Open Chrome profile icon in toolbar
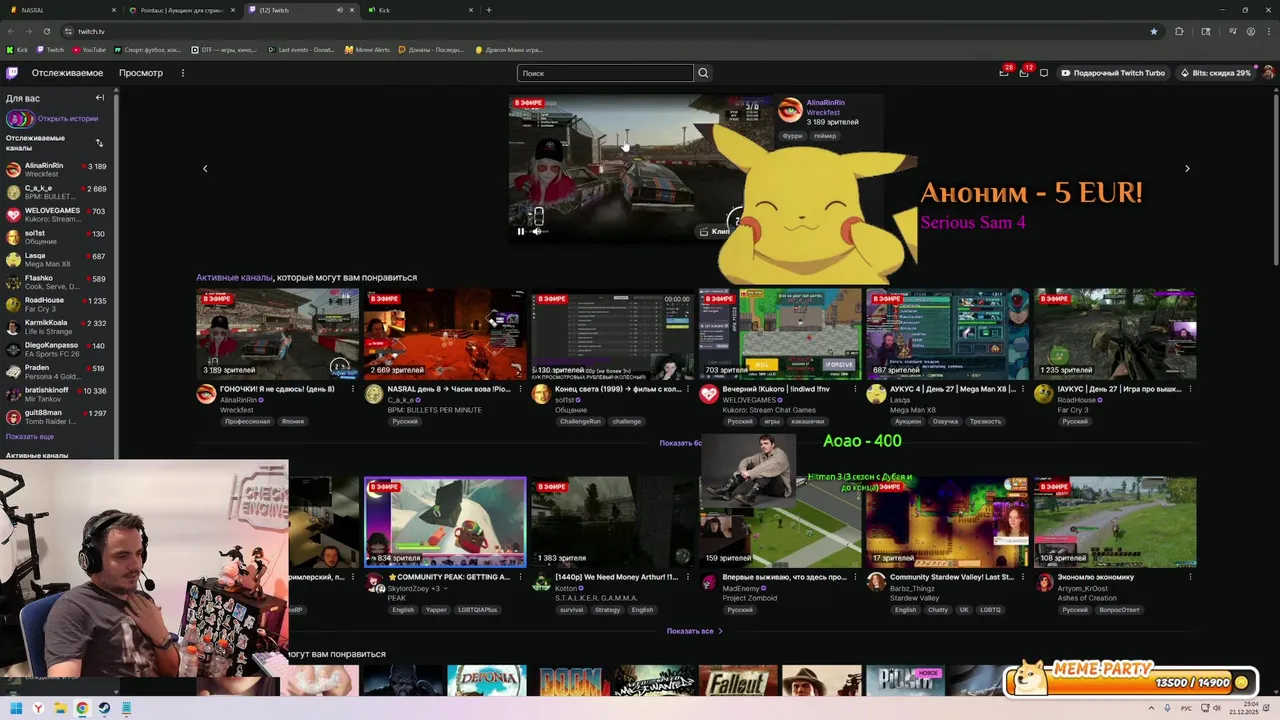This screenshot has height=720, width=1280. click(x=1251, y=31)
